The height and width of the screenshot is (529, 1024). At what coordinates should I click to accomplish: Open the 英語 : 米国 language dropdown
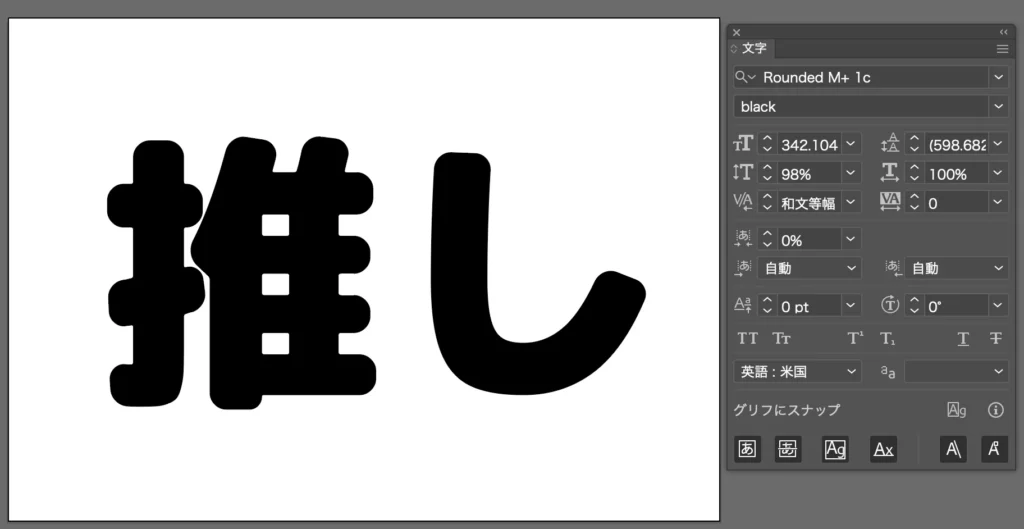[797, 372]
